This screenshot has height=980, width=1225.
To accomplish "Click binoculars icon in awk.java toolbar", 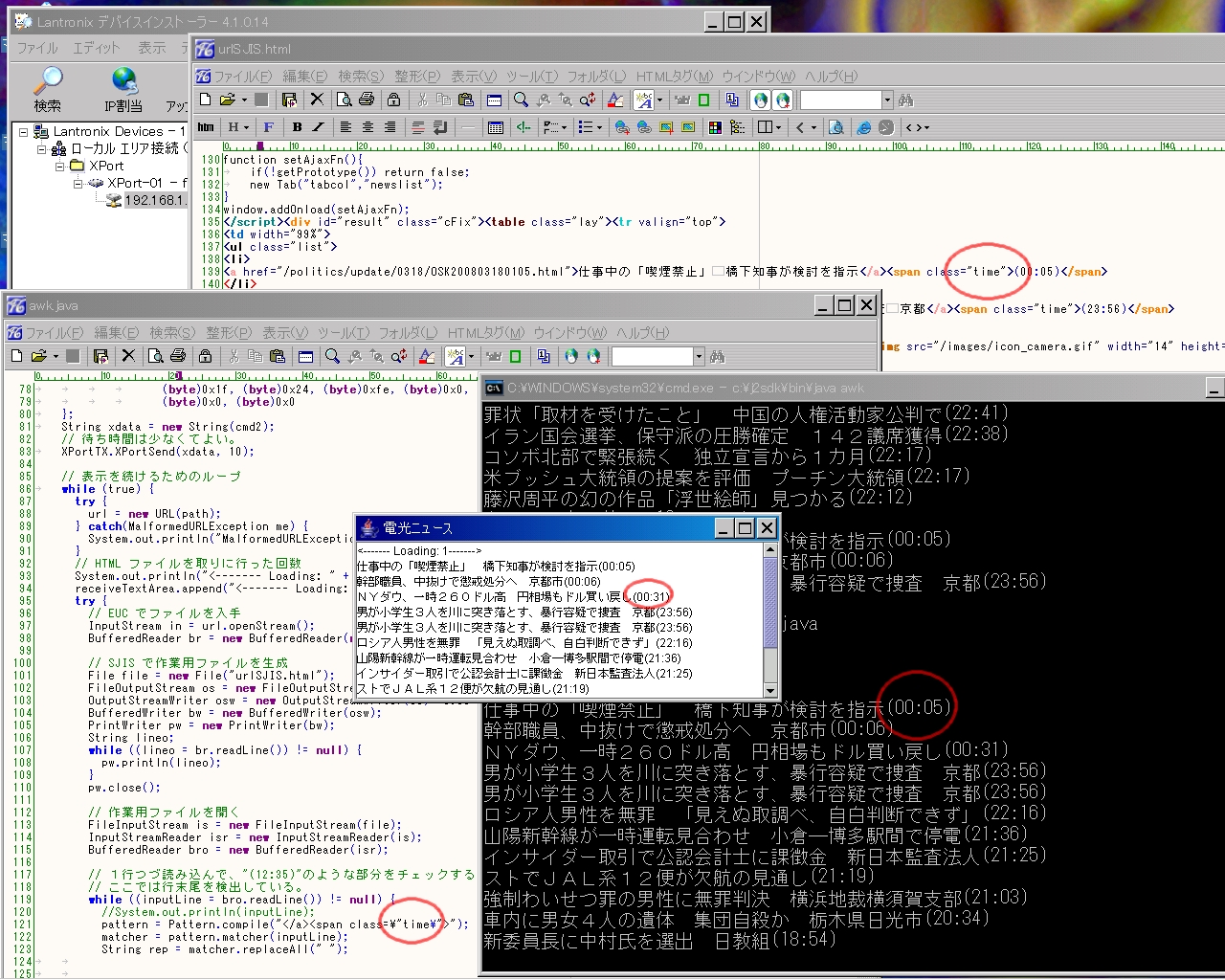I will [x=717, y=356].
